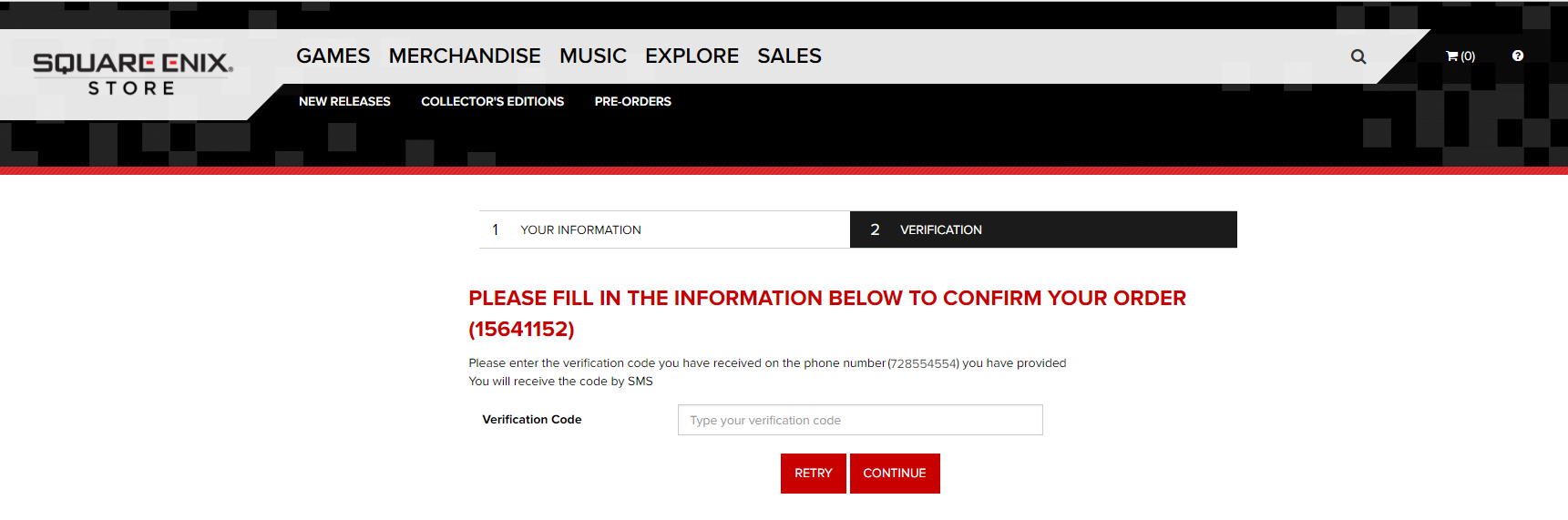Click the Verification Code field label
1568x520 pixels.
point(531,420)
